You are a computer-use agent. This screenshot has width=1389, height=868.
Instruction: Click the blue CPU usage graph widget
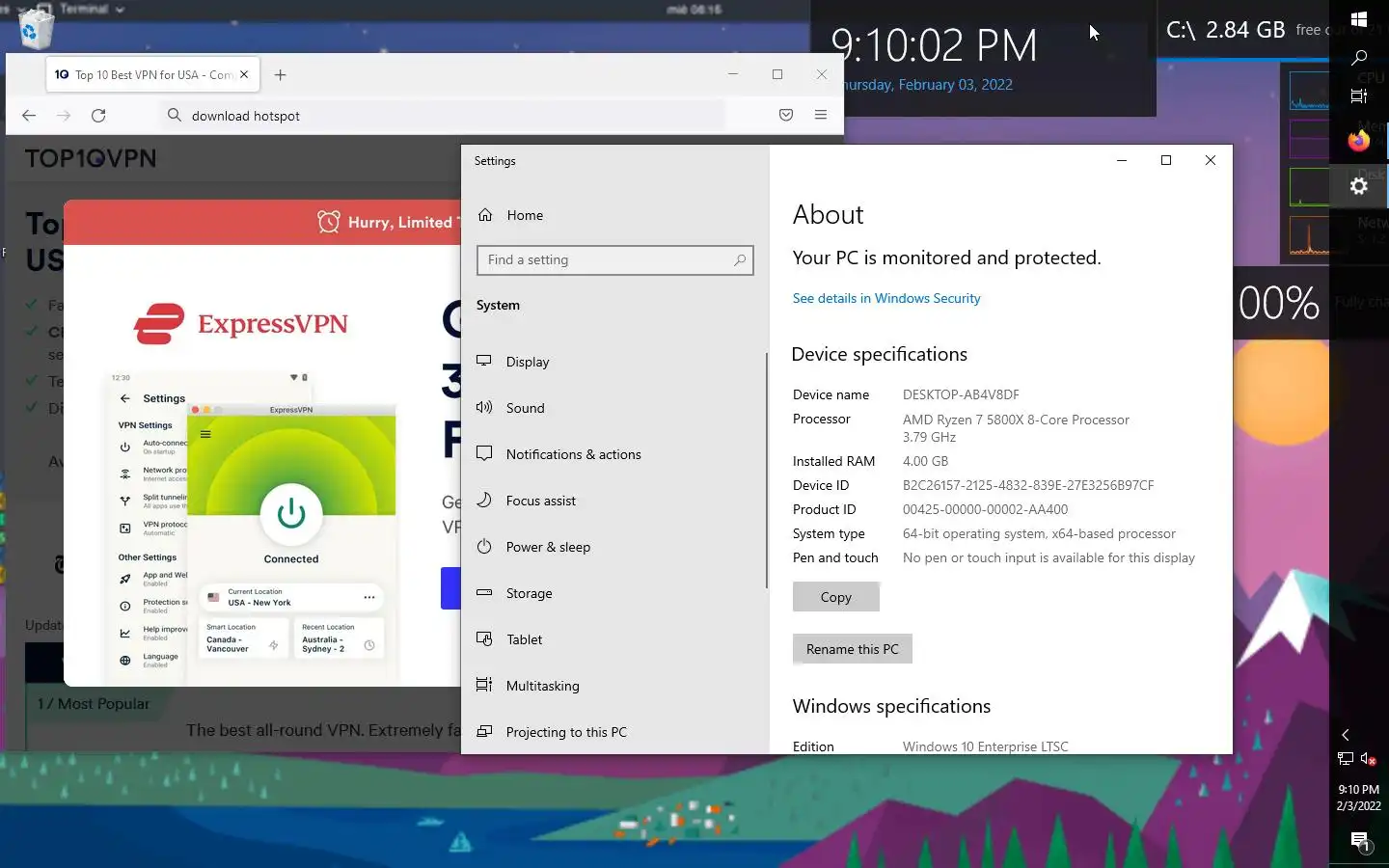(1309, 91)
